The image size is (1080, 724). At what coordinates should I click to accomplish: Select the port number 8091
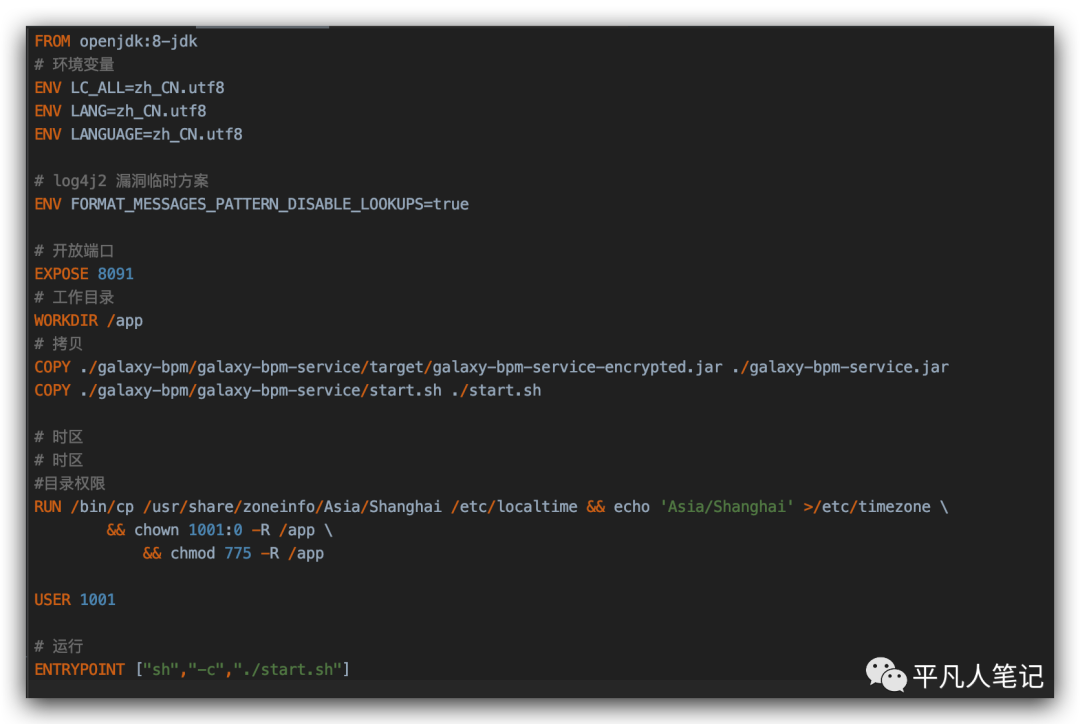tap(115, 274)
